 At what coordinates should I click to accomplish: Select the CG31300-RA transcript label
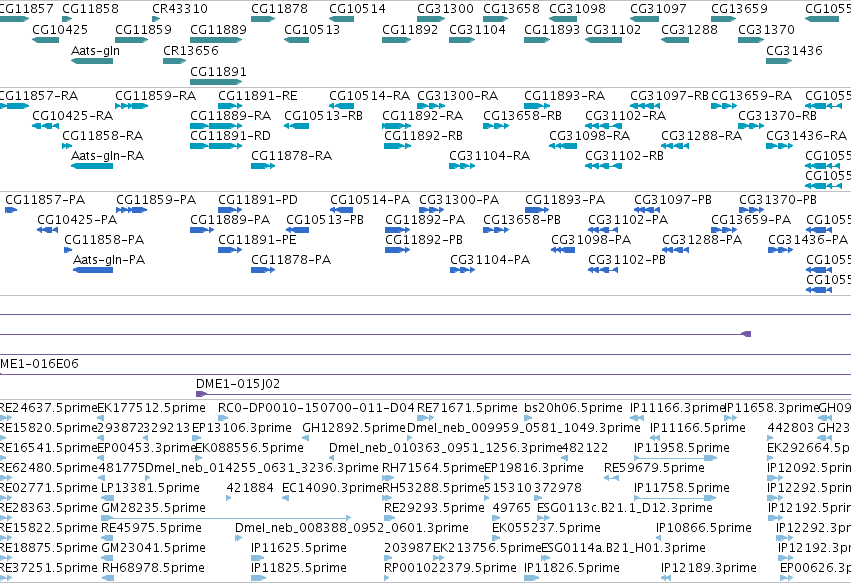click(458, 96)
